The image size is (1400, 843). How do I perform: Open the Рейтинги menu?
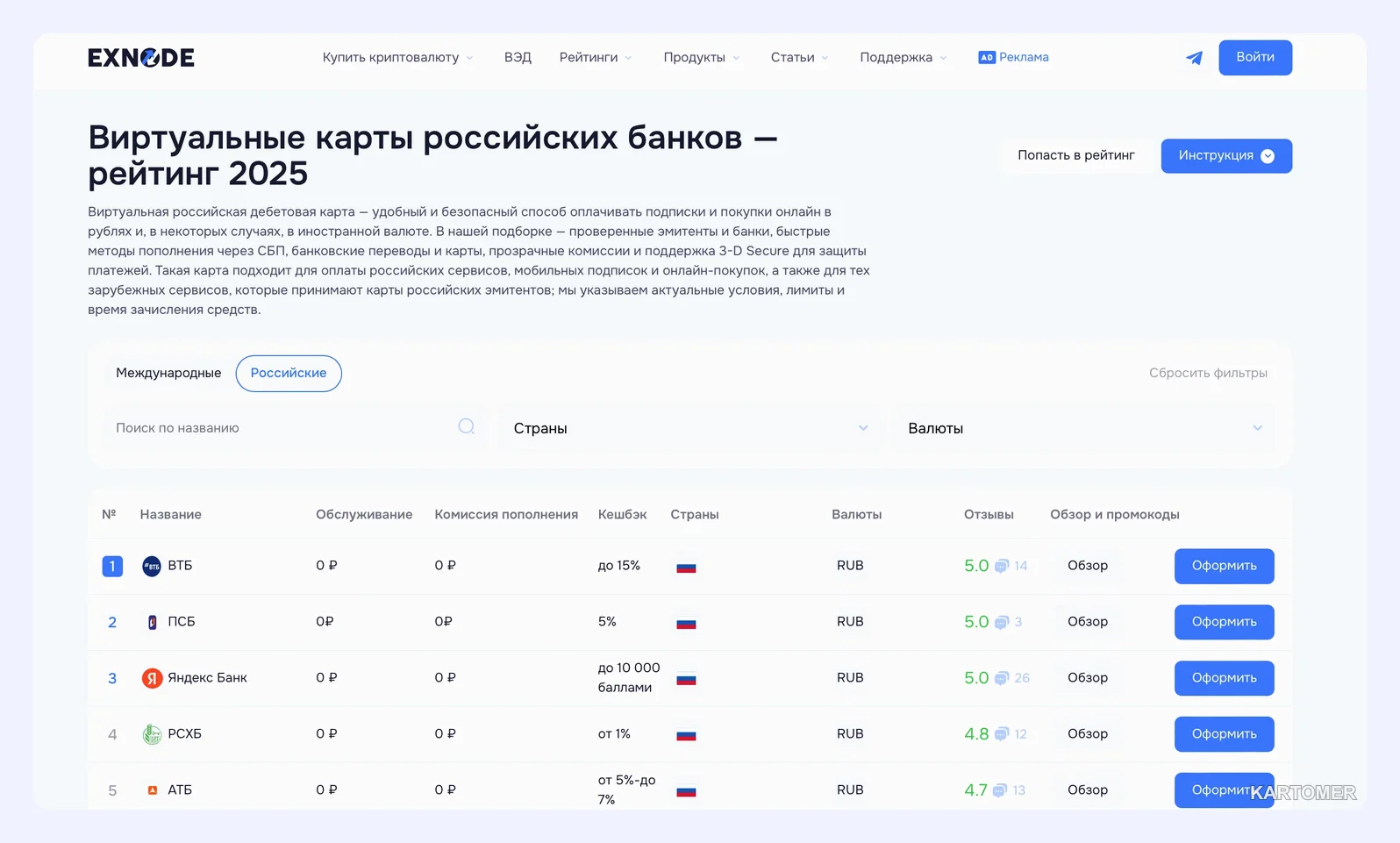[x=596, y=57]
